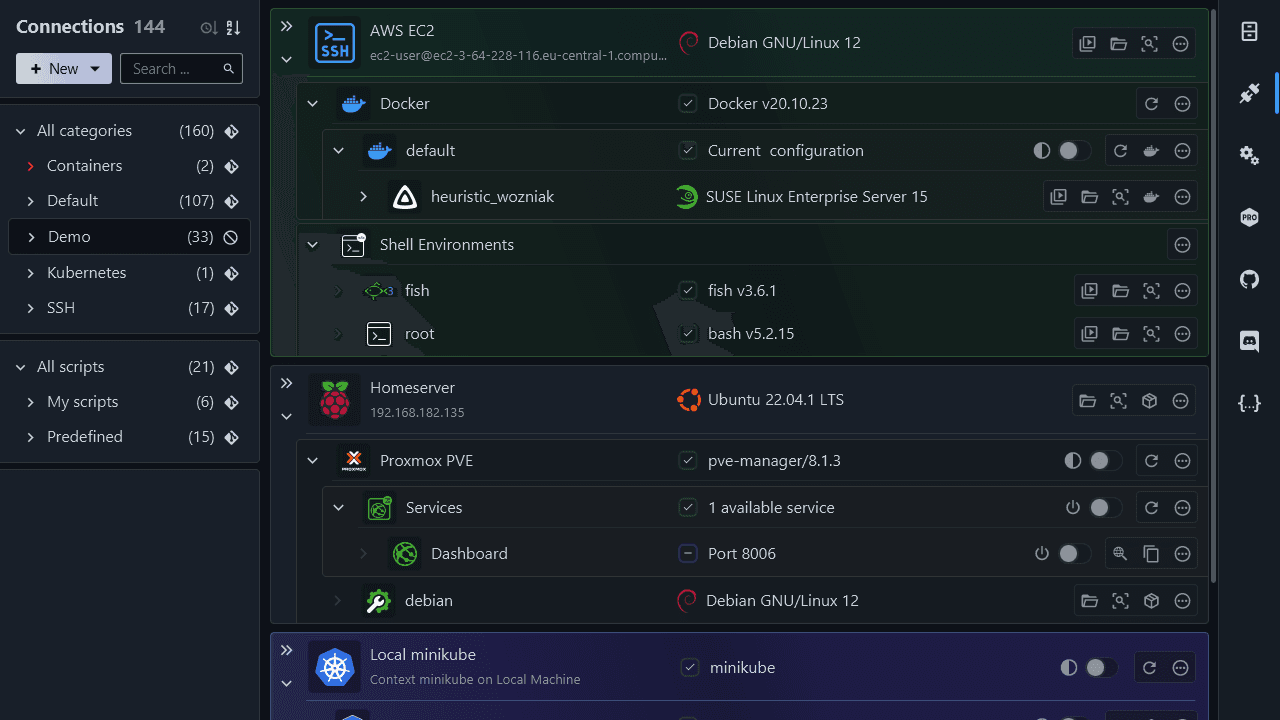
Task: Copy the Dashboard service address
Action: click(x=1151, y=554)
